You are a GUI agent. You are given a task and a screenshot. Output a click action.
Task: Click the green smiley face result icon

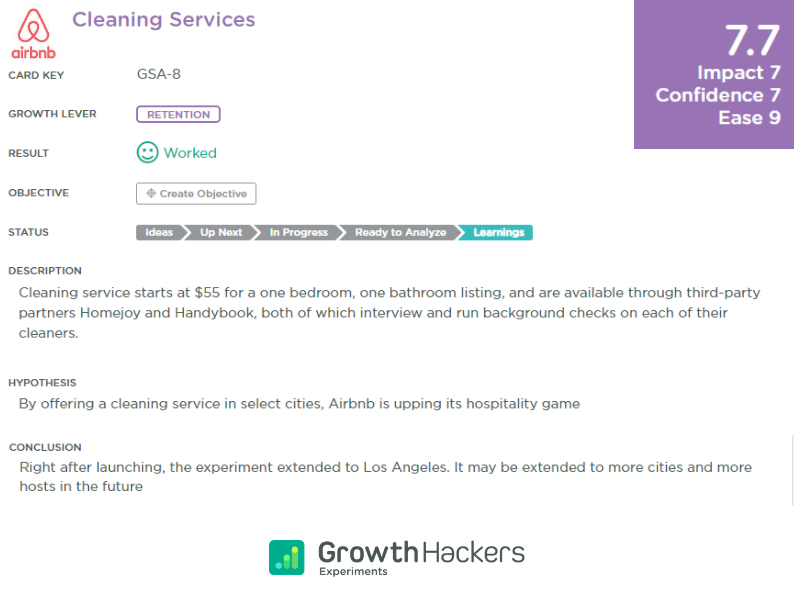click(x=147, y=152)
